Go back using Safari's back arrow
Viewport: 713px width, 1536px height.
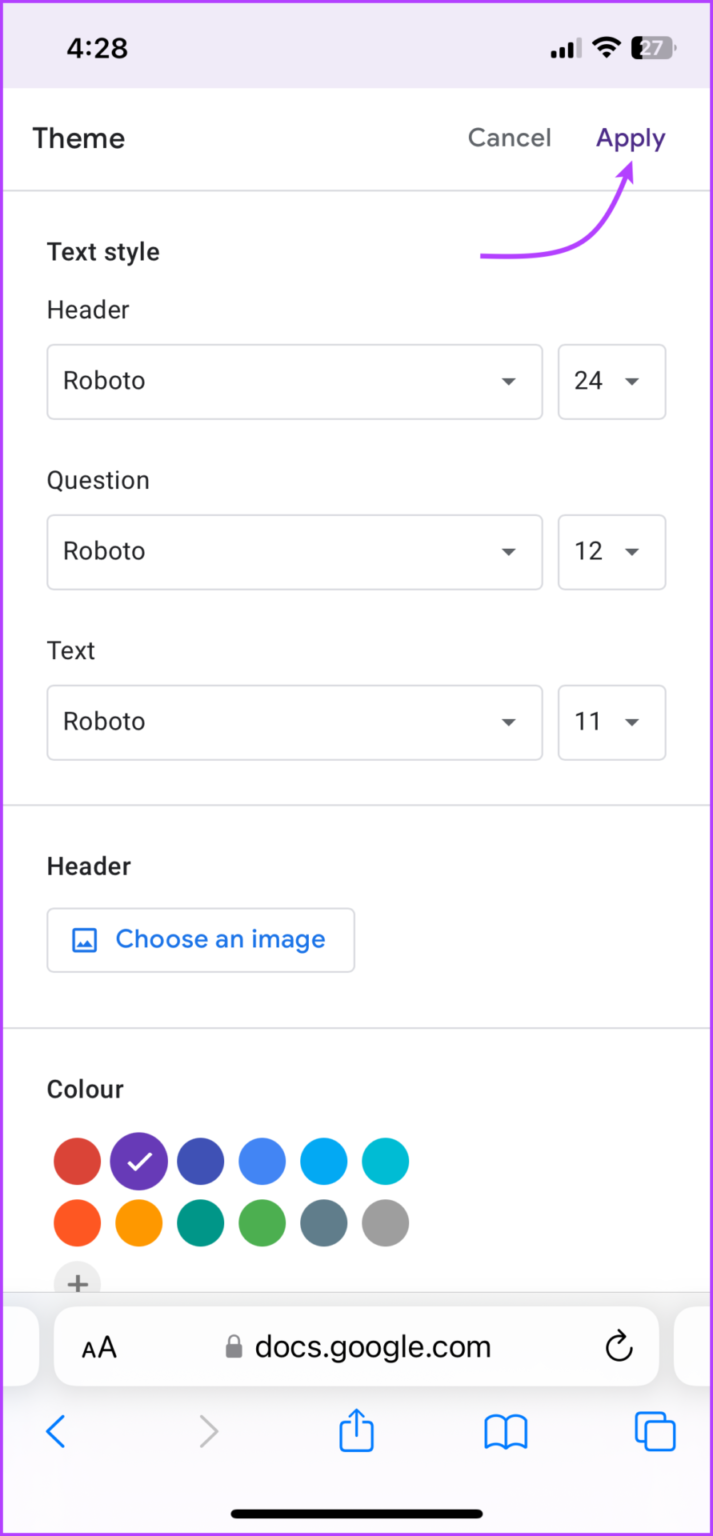pyautogui.click(x=56, y=1431)
